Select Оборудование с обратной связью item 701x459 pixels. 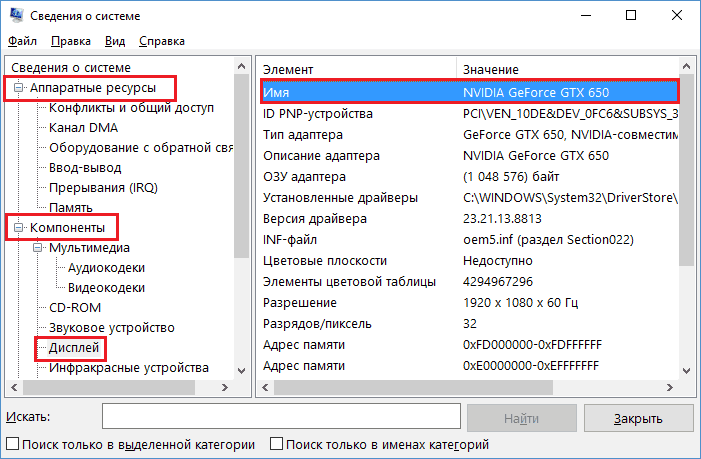click(141, 148)
